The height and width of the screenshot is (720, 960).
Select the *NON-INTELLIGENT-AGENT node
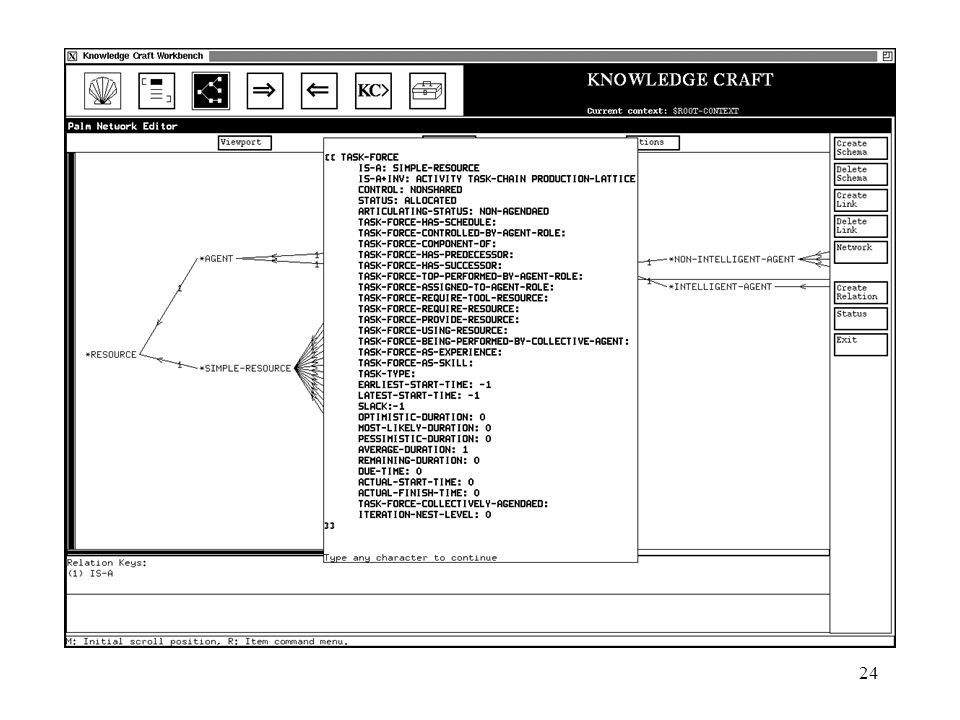(x=732, y=259)
